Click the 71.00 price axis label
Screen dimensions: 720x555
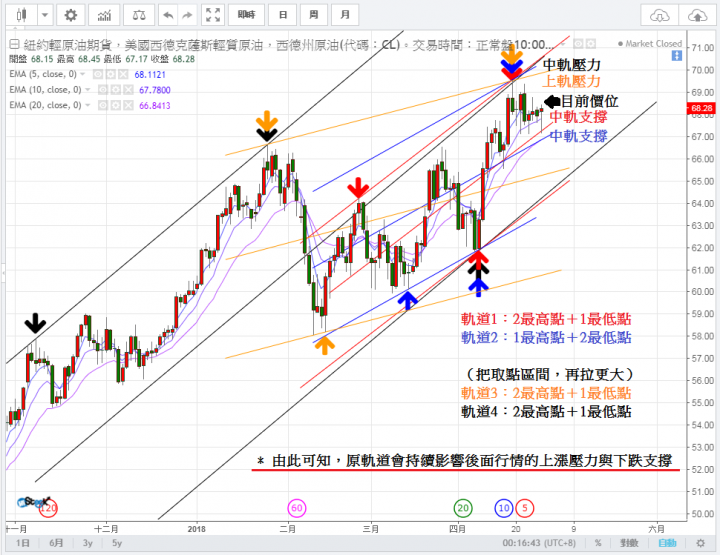tap(703, 48)
